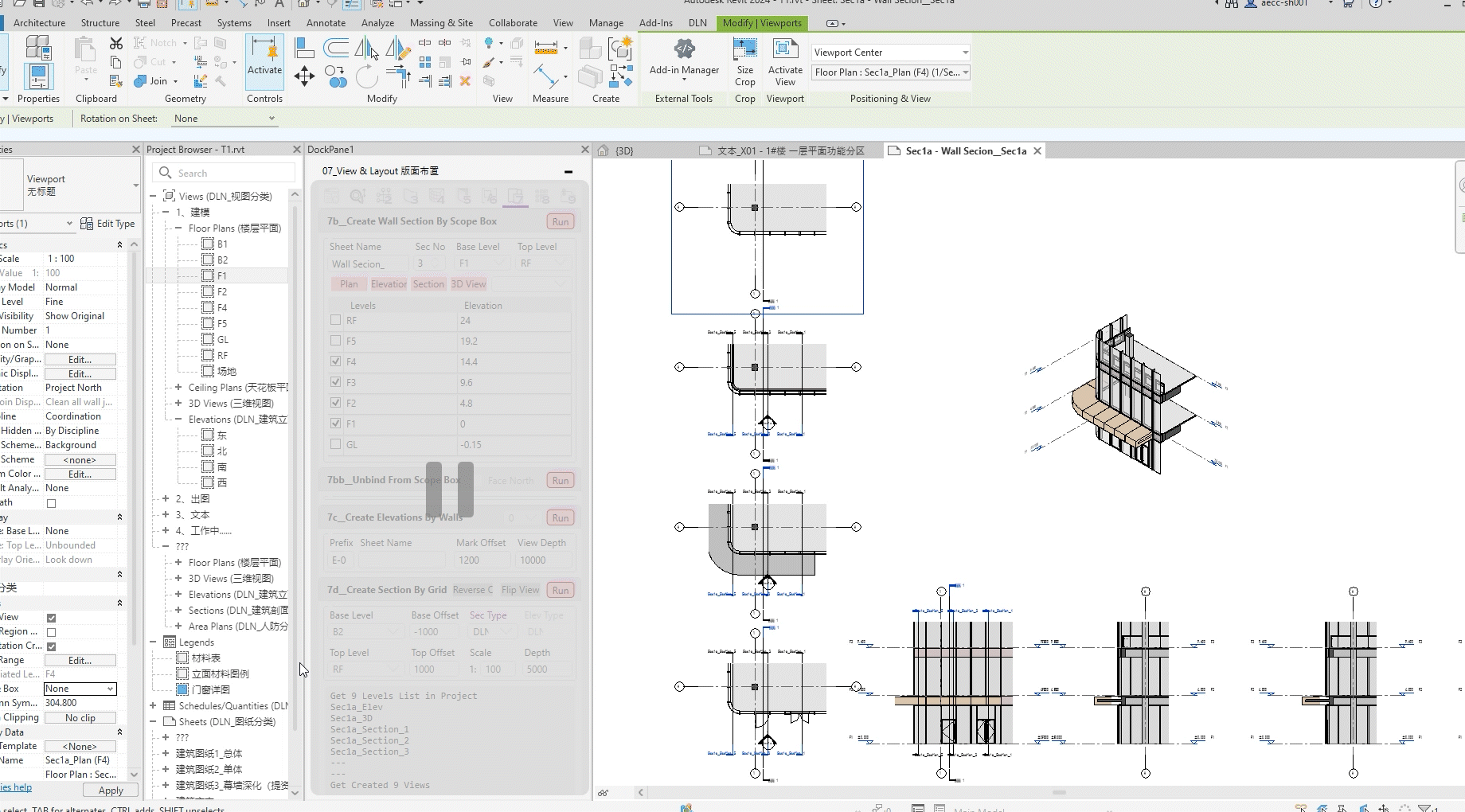The width and height of the screenshot is (1465, 812).
Task: Run 7d_Create Section By Grid
Action: 561,591
